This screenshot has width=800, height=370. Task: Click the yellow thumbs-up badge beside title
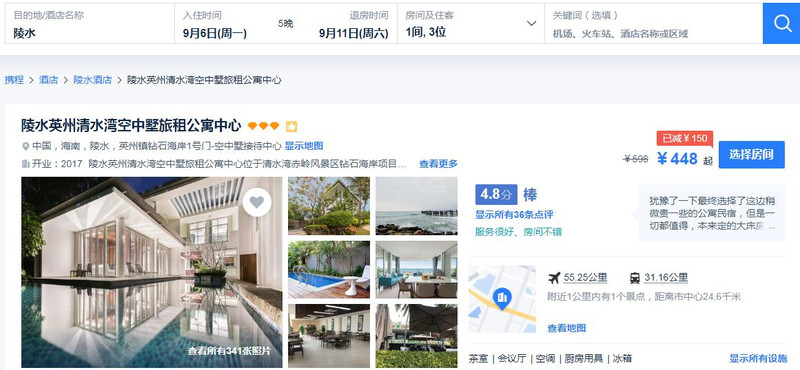(291, 126)
